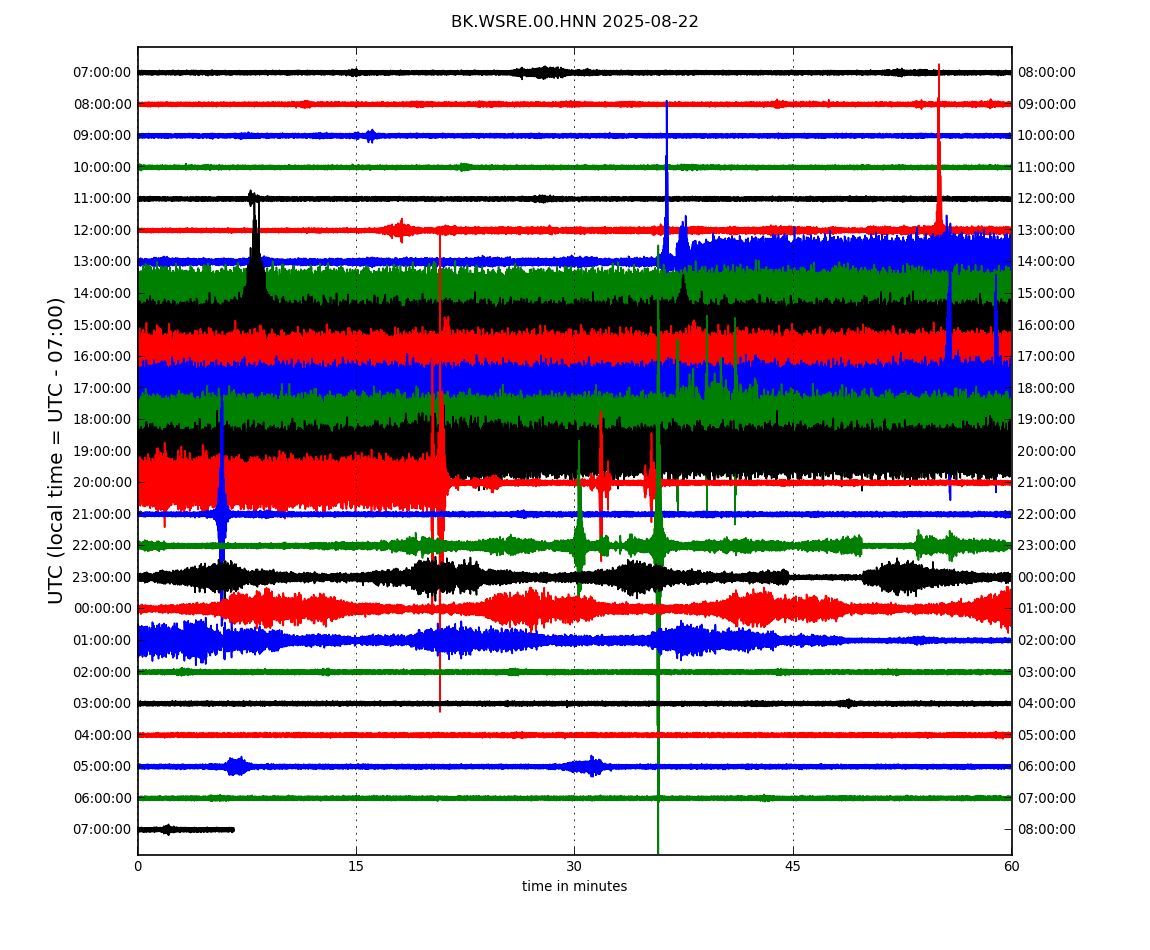The height and width of the screenshot is (950, 1150).
Task: Click the left-axis UTC label 11:00:00
Action: (x=102, y=199)
